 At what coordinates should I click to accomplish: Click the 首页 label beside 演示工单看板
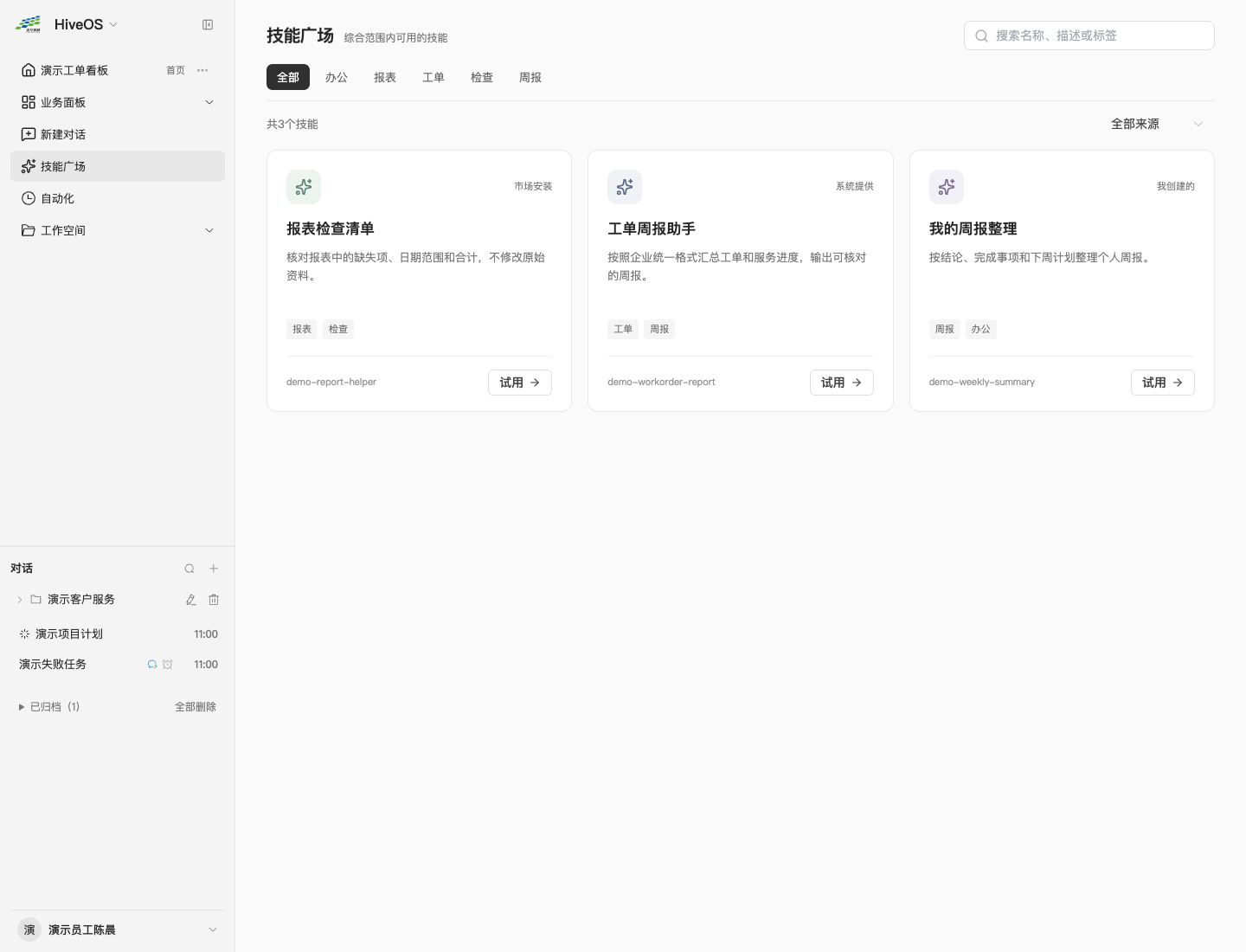(x=176, y=70)
